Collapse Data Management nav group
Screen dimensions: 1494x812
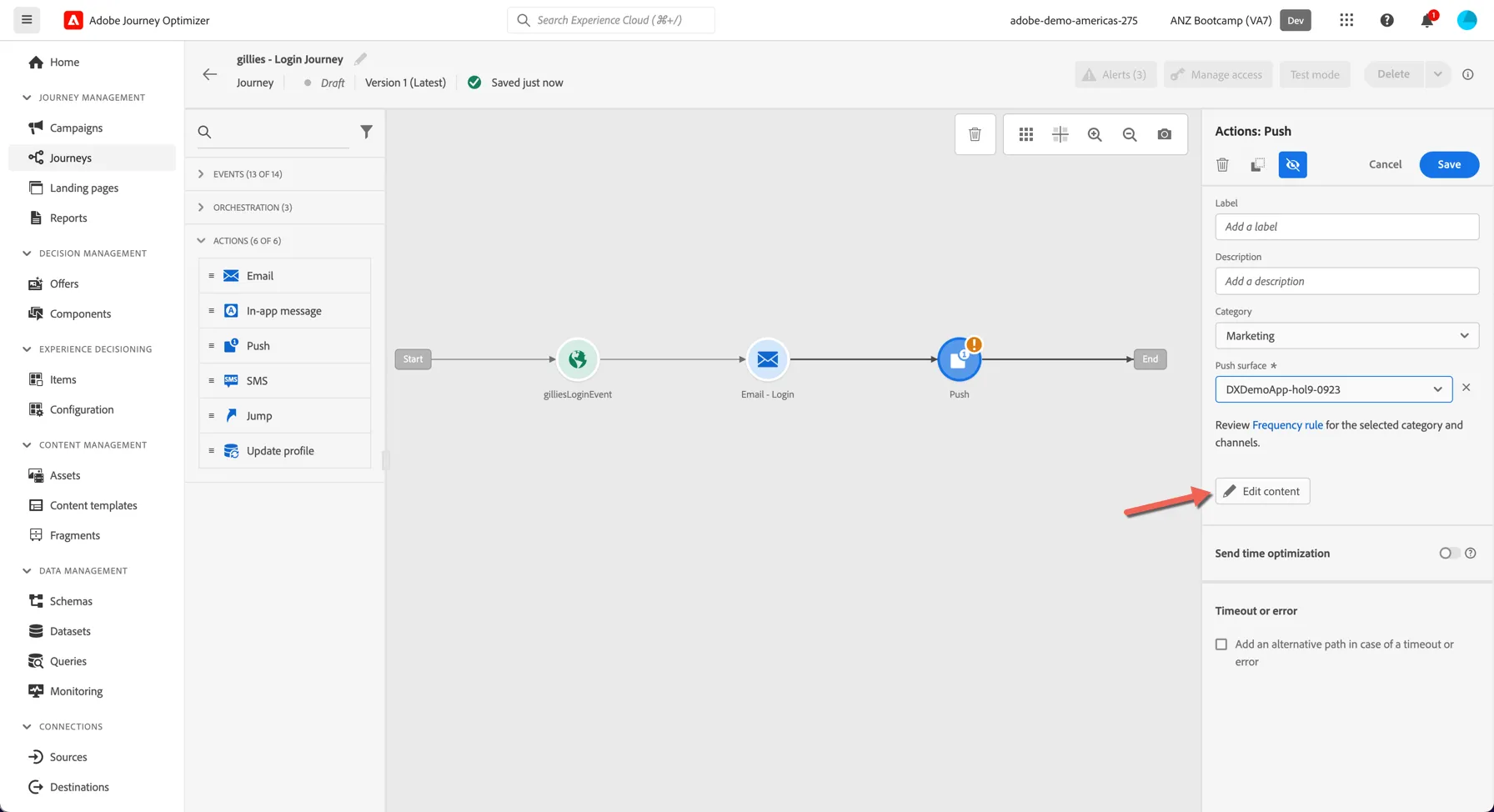(27, 571)
